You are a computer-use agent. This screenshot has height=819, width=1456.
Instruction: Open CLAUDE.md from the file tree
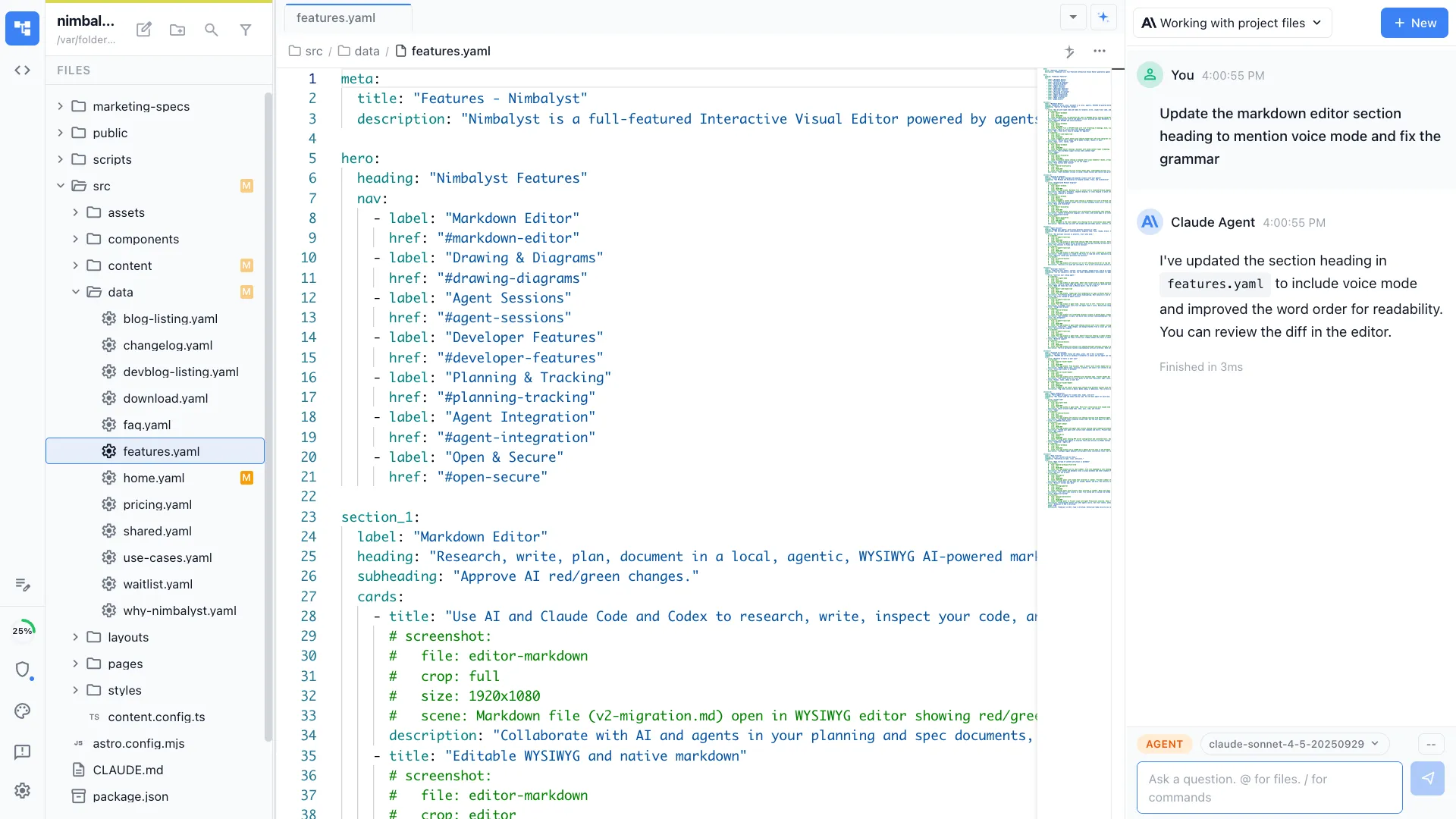127,770
